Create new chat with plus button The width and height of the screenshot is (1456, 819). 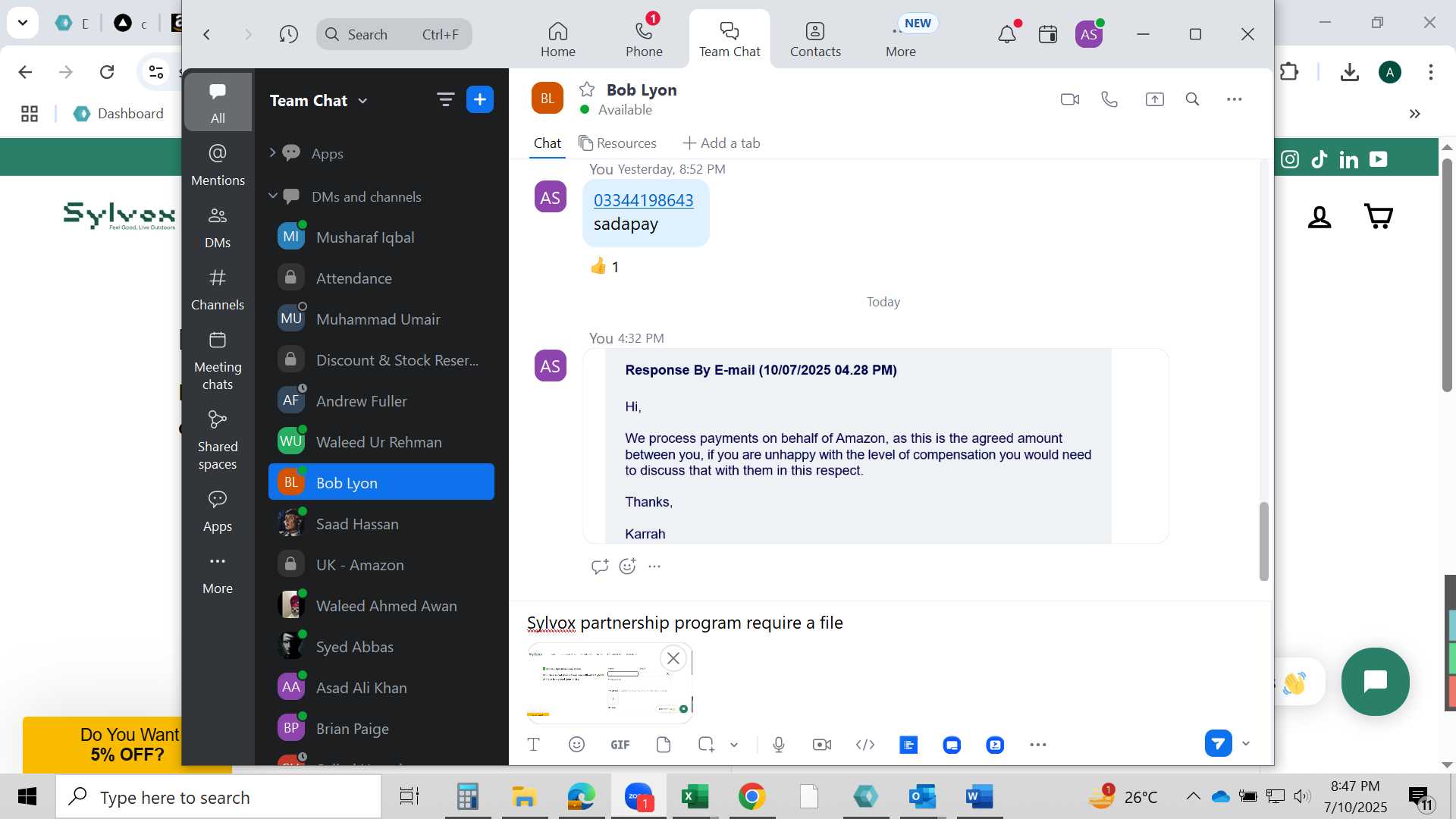480,99
